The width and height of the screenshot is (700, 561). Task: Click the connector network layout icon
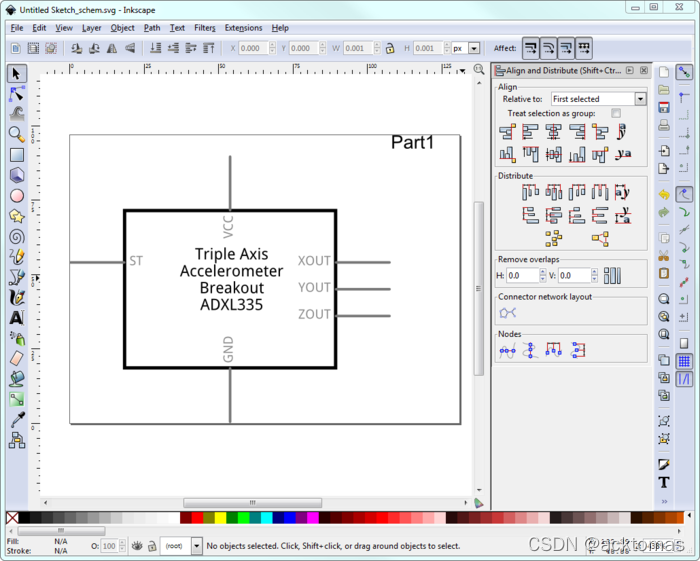point(508,313)
